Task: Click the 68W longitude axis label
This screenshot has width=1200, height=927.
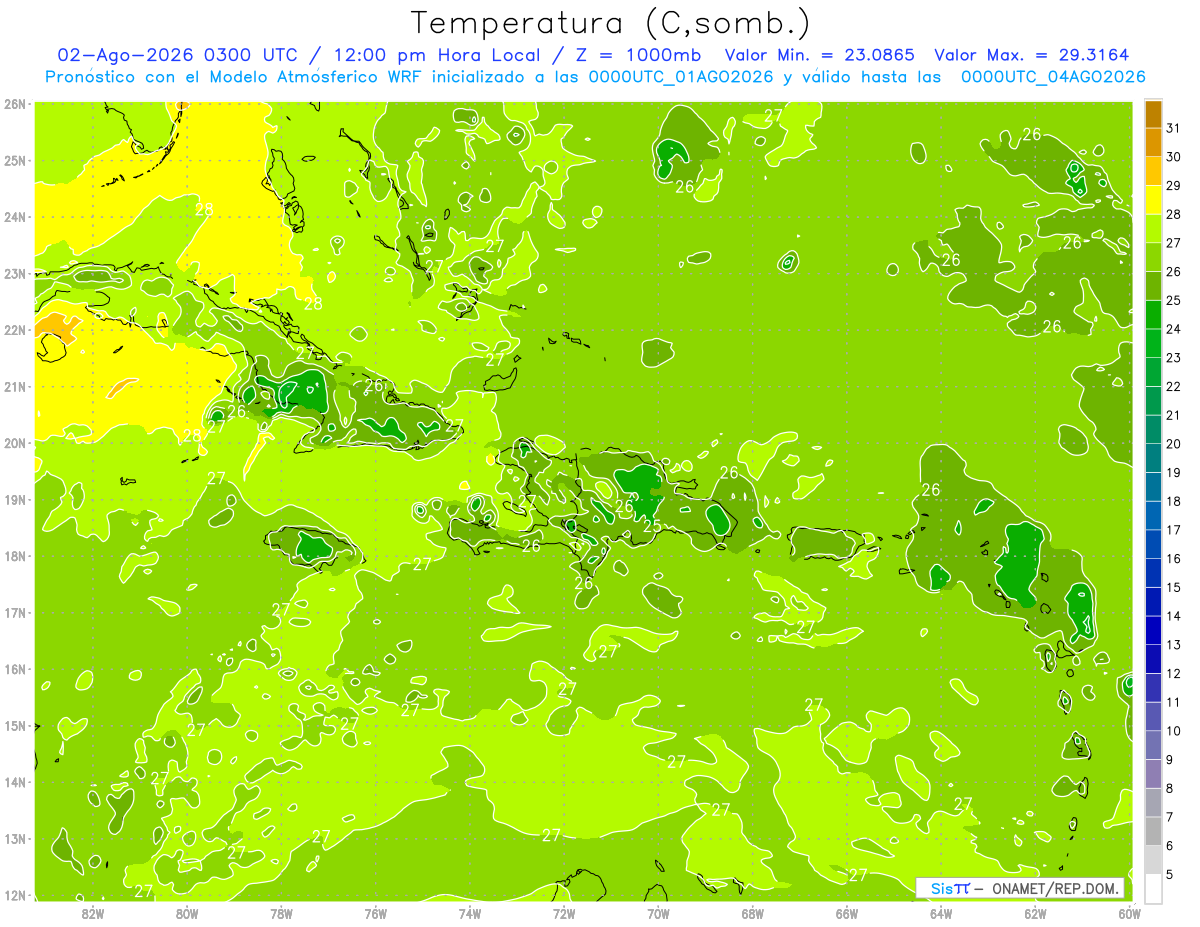Action: pos(753,913)
